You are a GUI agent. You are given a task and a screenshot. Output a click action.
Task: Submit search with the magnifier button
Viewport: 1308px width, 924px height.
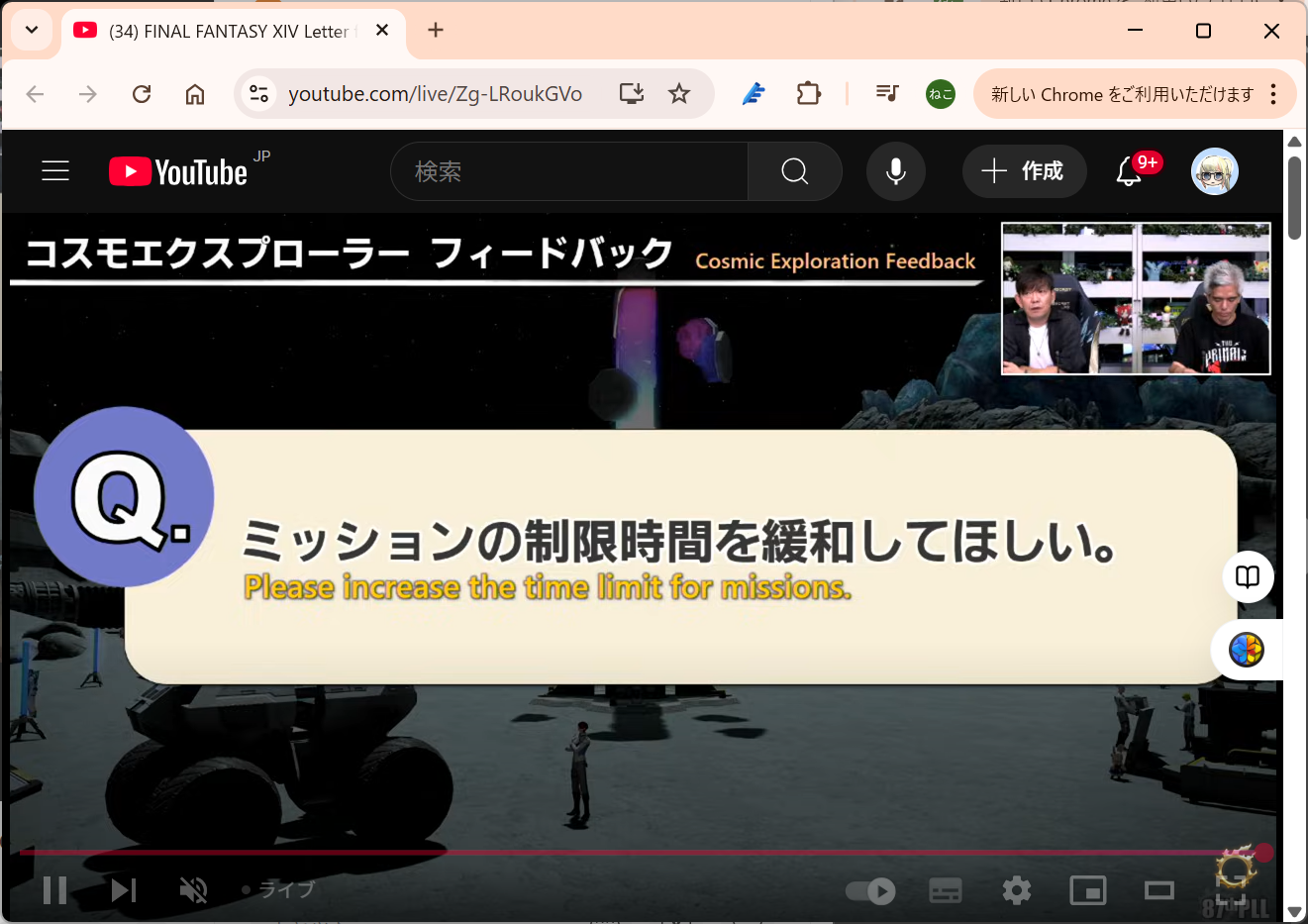coord(795,171)
